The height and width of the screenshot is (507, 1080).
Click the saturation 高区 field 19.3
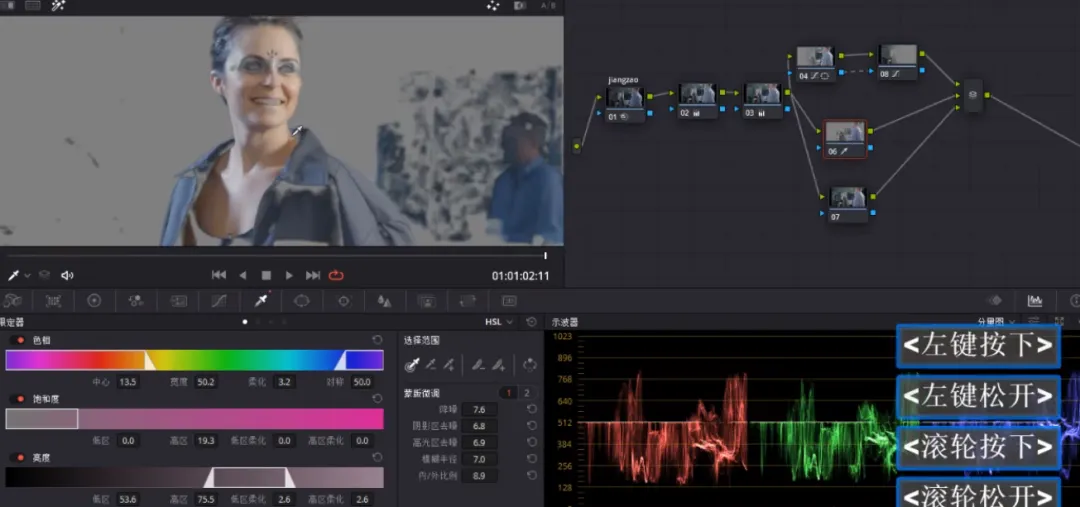205,441
